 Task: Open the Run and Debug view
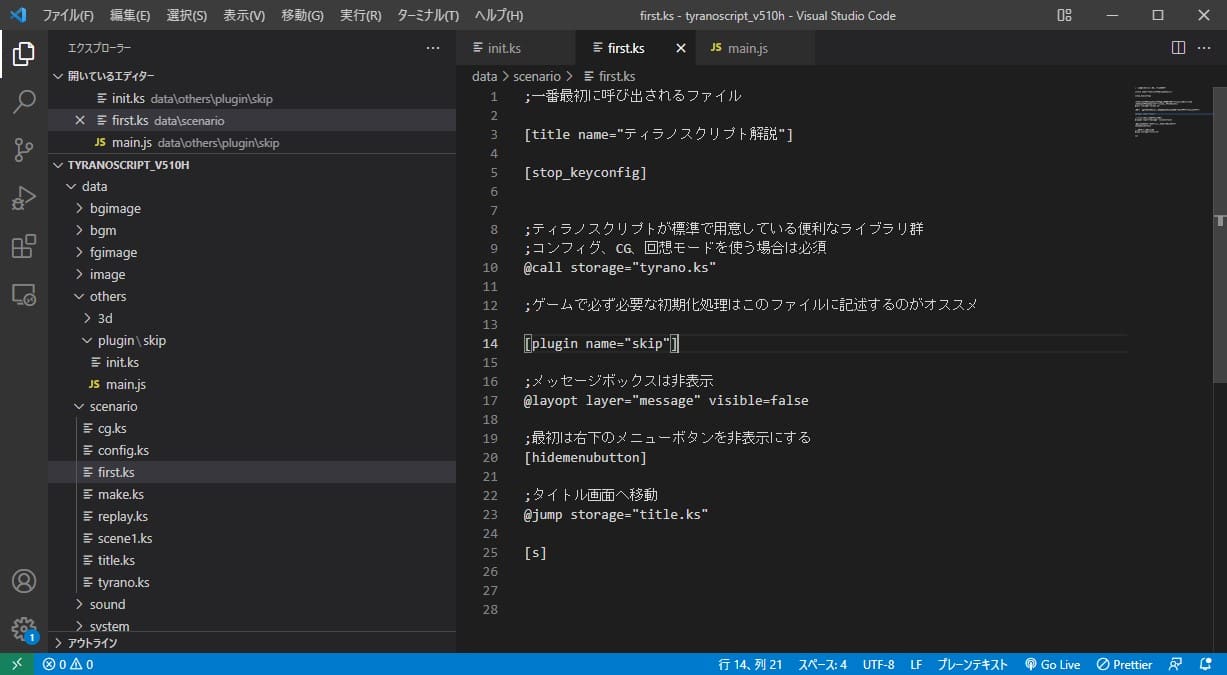coord(23,198)
